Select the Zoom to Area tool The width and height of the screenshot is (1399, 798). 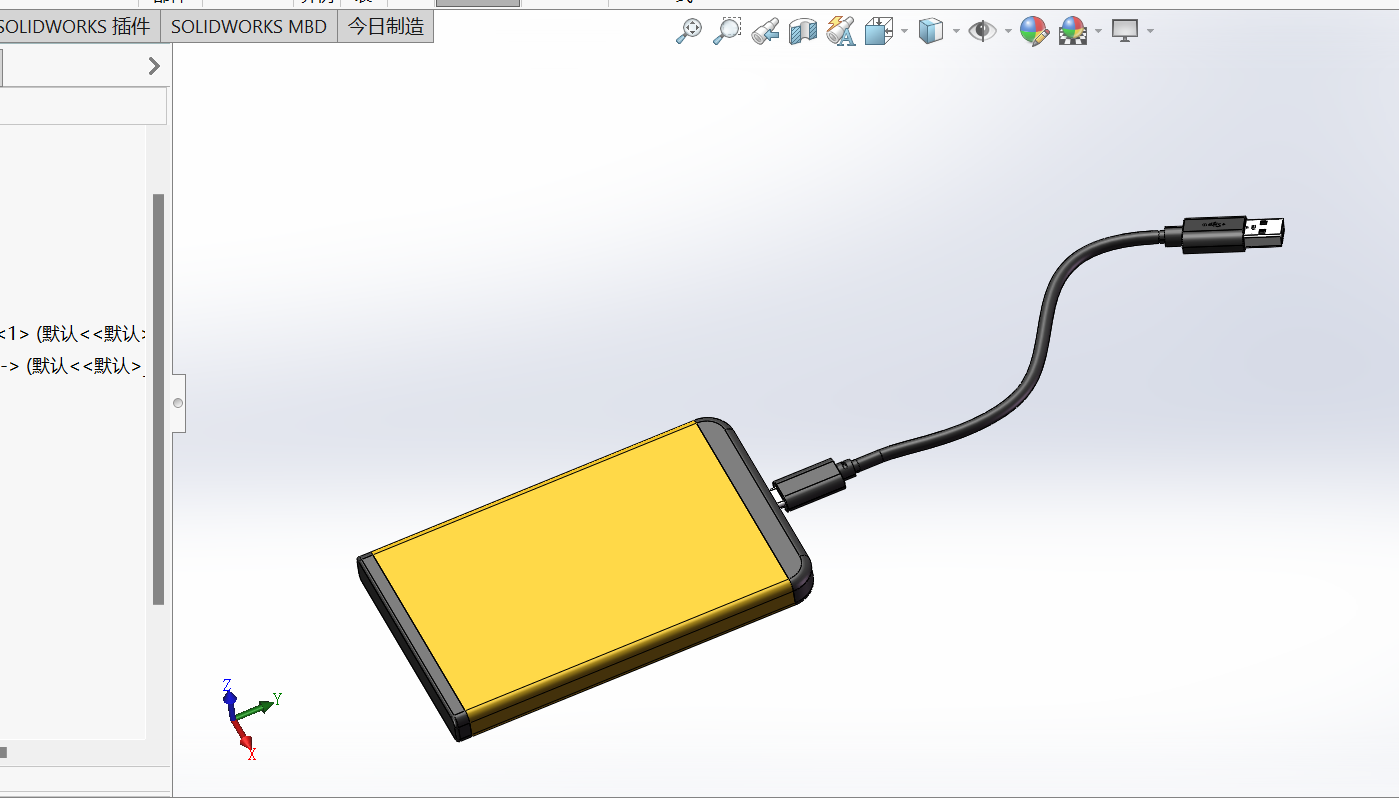coord(727,31)
